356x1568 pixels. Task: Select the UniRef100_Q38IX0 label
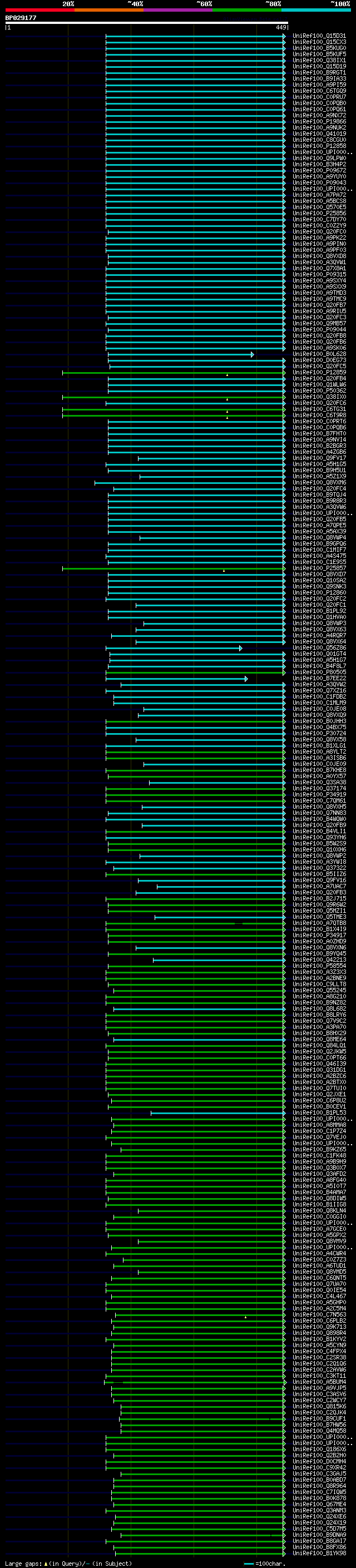319,396
